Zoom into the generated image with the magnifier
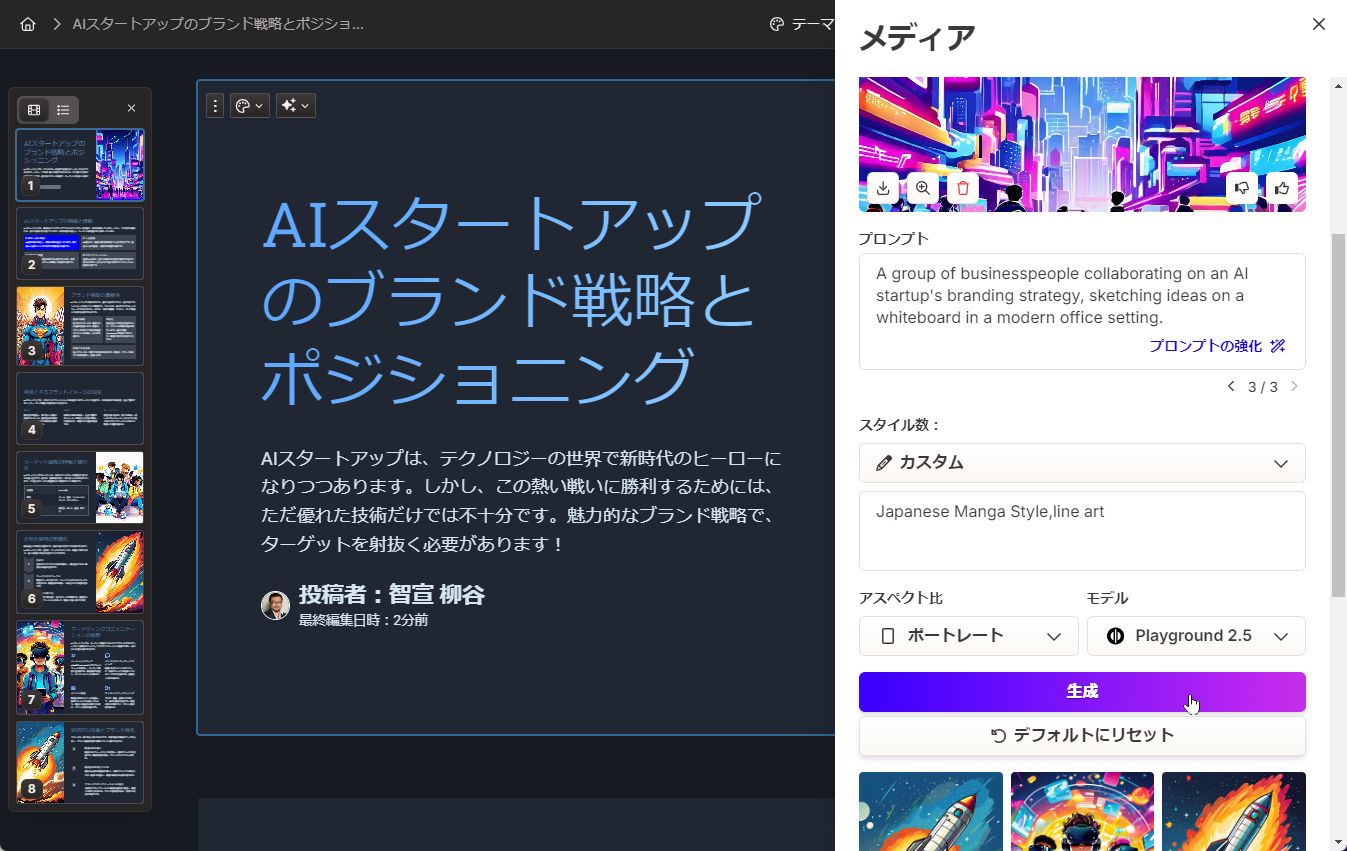 click(x=922, y=188)
